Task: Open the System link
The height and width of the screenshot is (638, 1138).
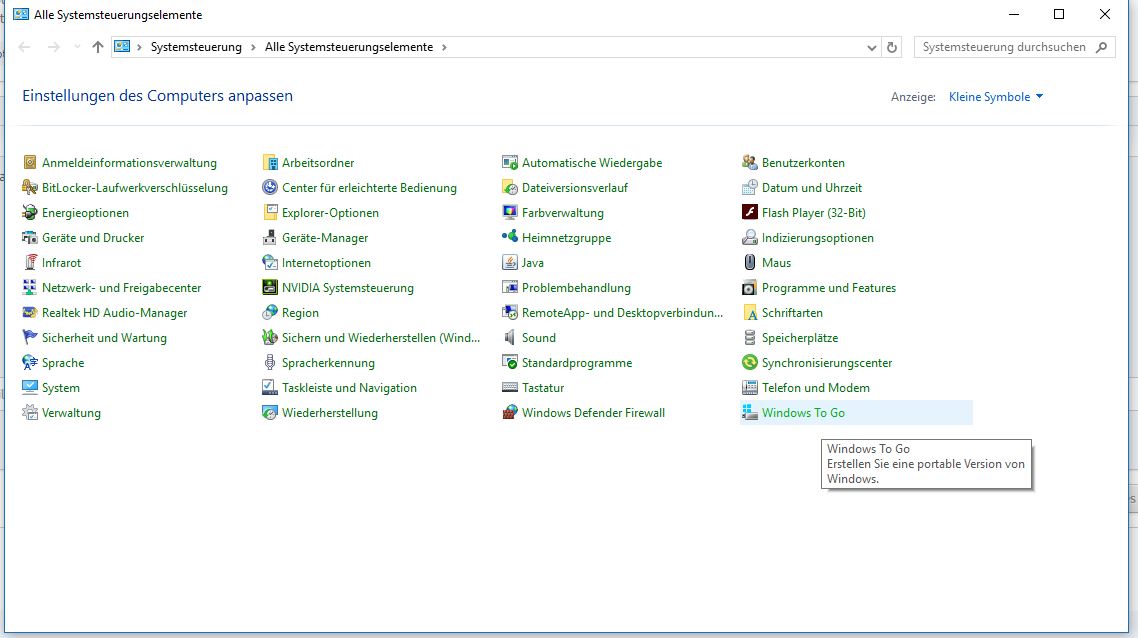Action: point(61,388)
